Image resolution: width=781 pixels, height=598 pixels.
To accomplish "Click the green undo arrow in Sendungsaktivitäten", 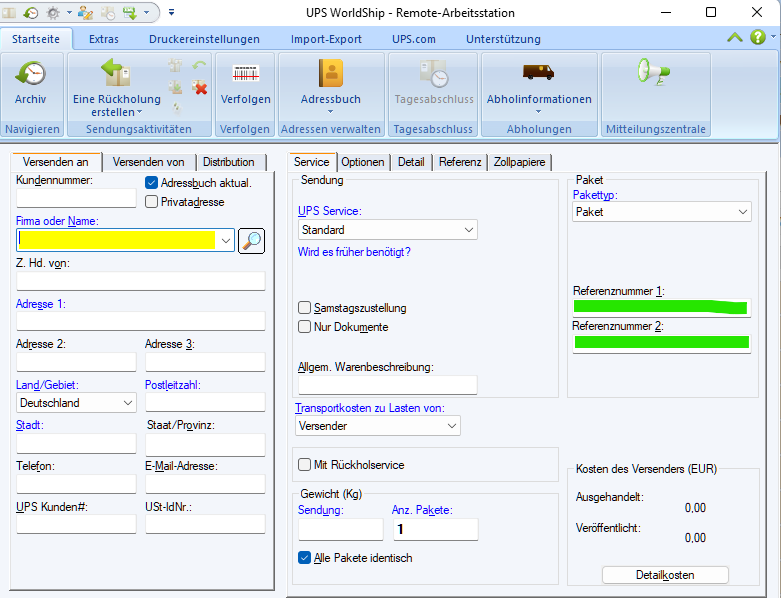I will [x=199, y=65].
